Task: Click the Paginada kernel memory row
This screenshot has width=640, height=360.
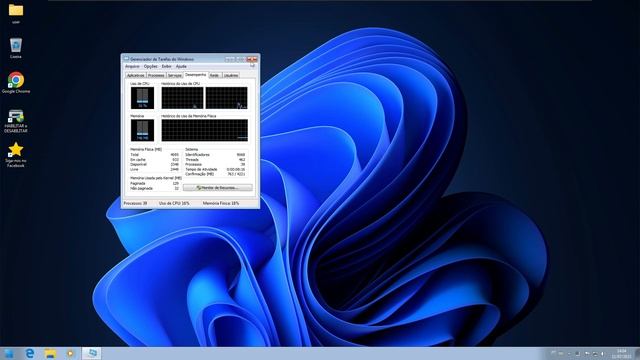Action: (154, 184)
